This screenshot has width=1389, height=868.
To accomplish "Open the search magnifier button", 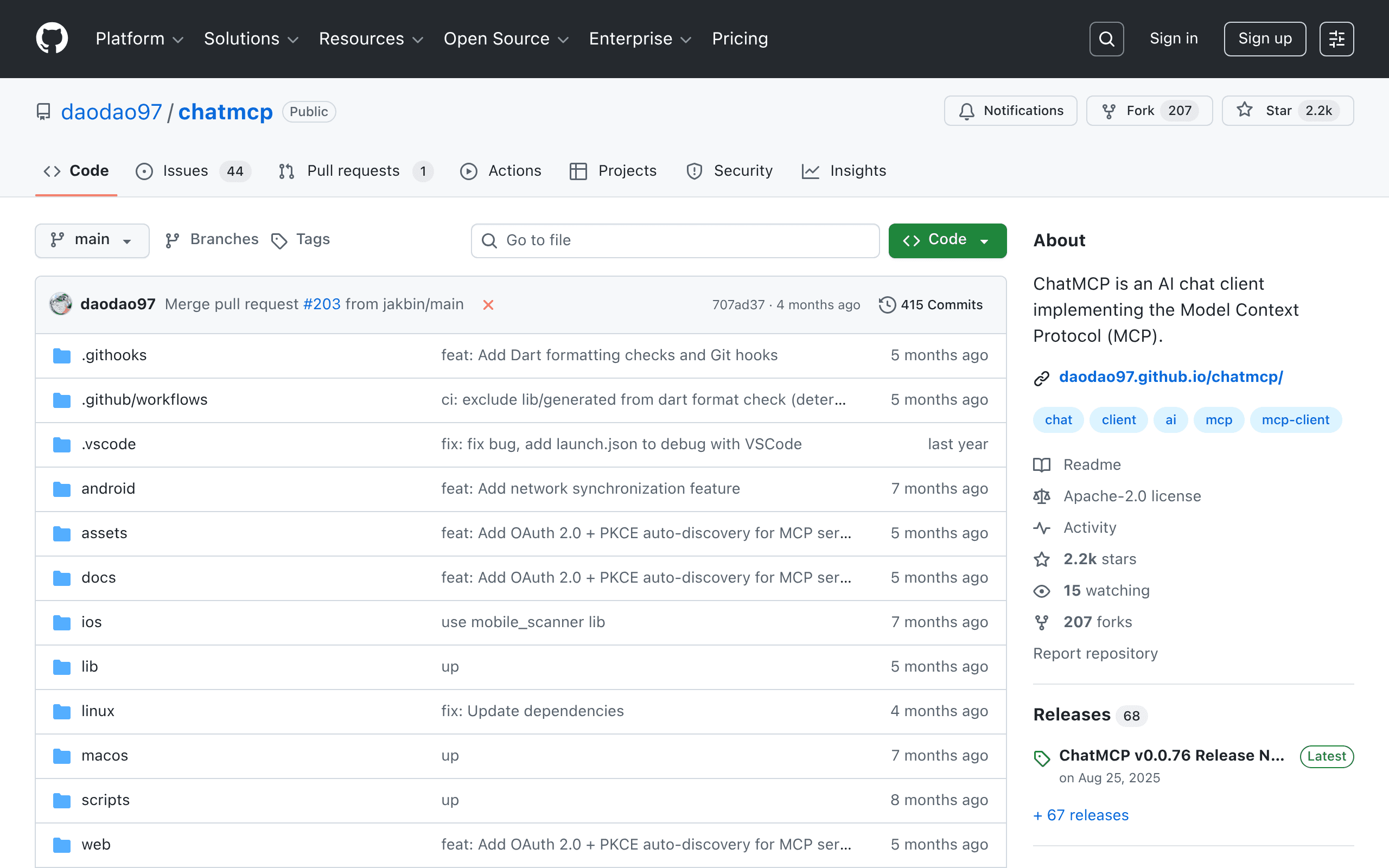I will tap(1106, 39).
